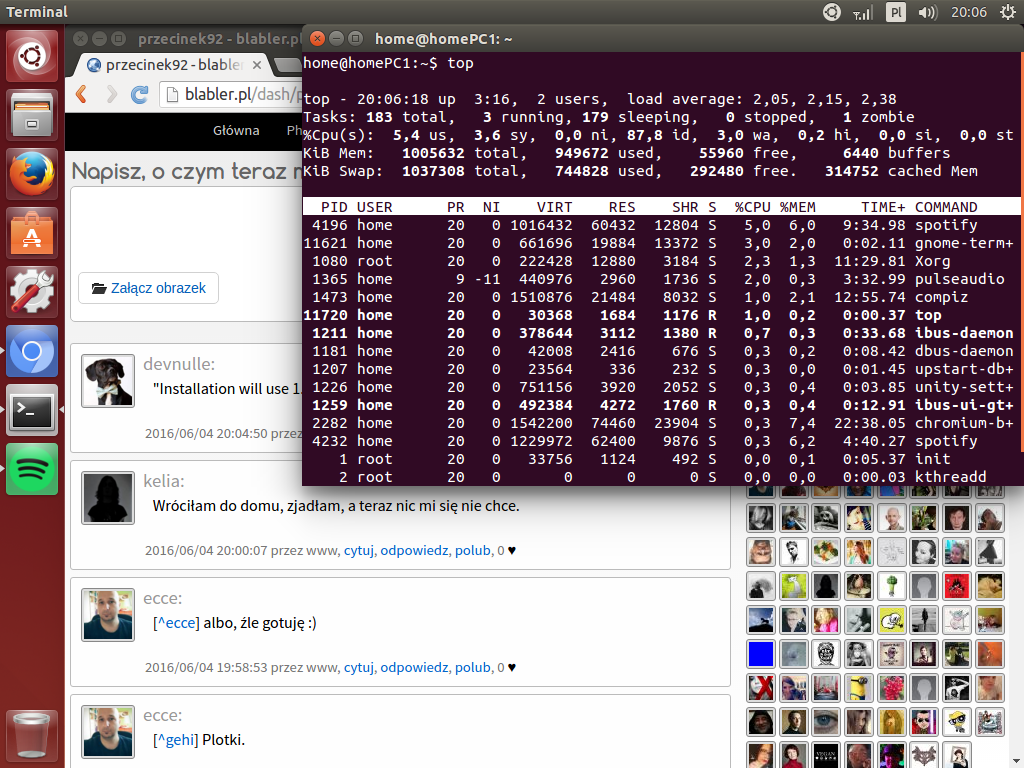
Task: Reload the blabler.pl page
Action: click(x=140, y=95)
